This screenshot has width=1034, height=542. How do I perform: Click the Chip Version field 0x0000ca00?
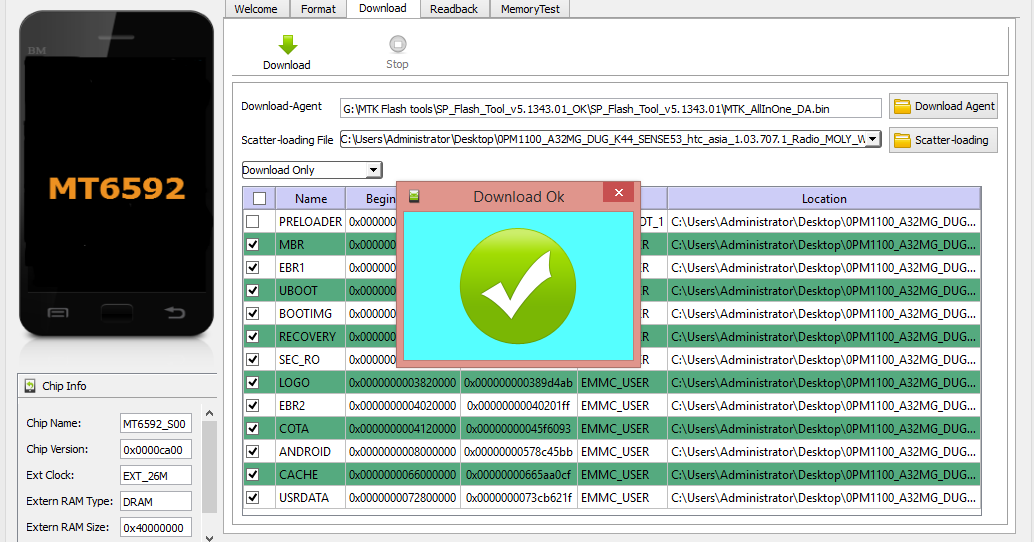[x=156, y=450]
